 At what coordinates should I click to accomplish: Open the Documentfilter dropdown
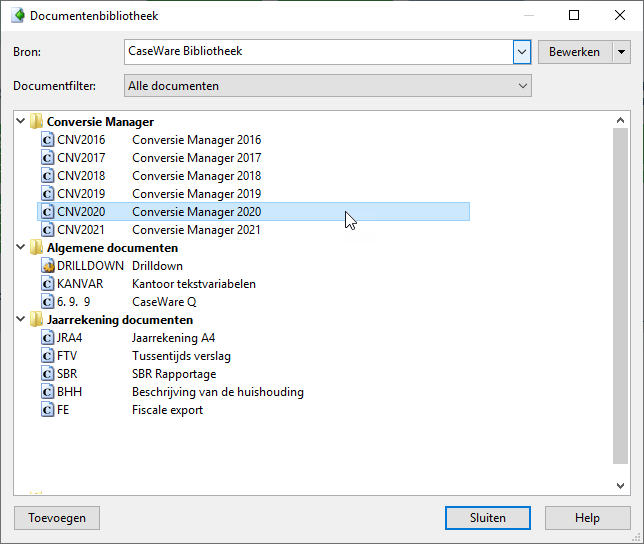[x=328, y=86]
